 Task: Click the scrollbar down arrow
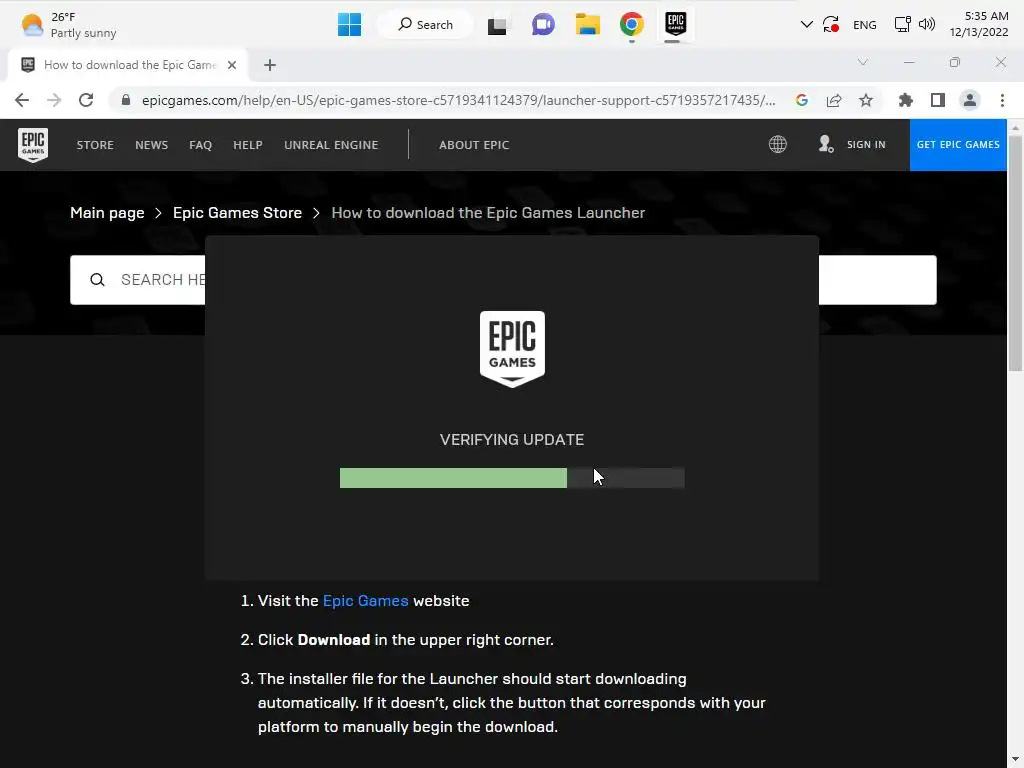[x=1015, y=761]
